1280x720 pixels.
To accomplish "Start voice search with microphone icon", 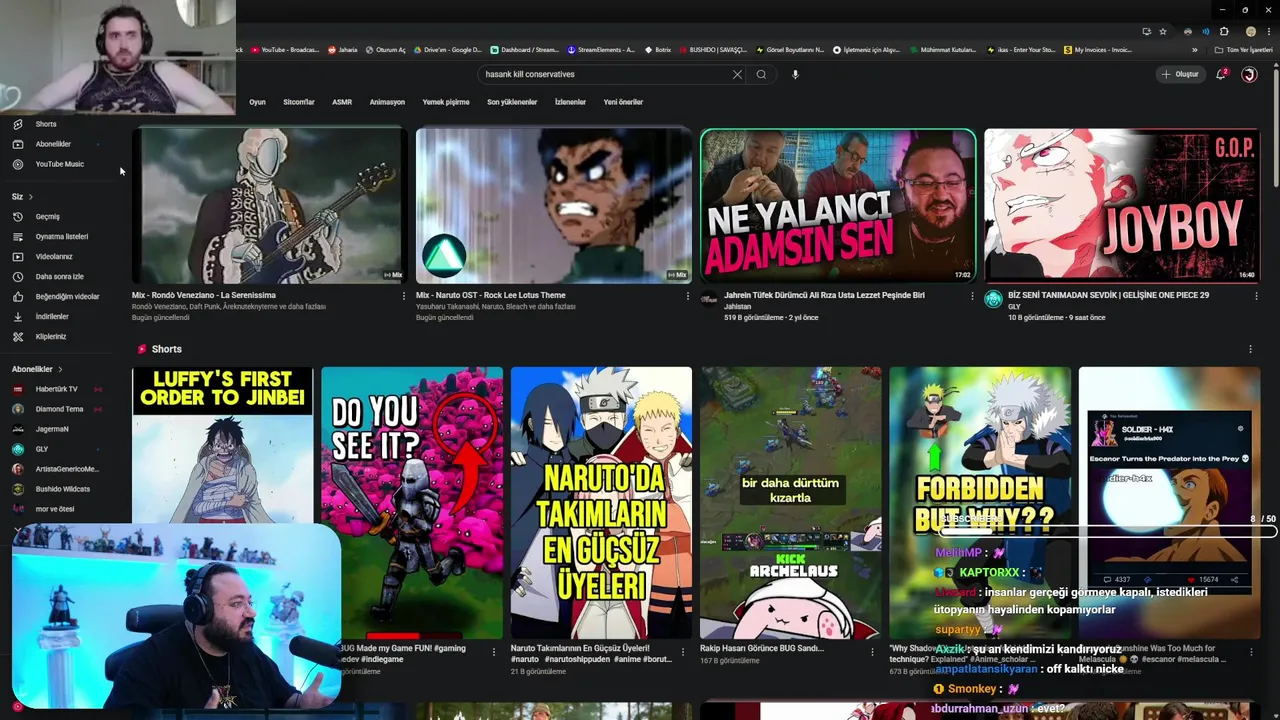I will 795,74.
